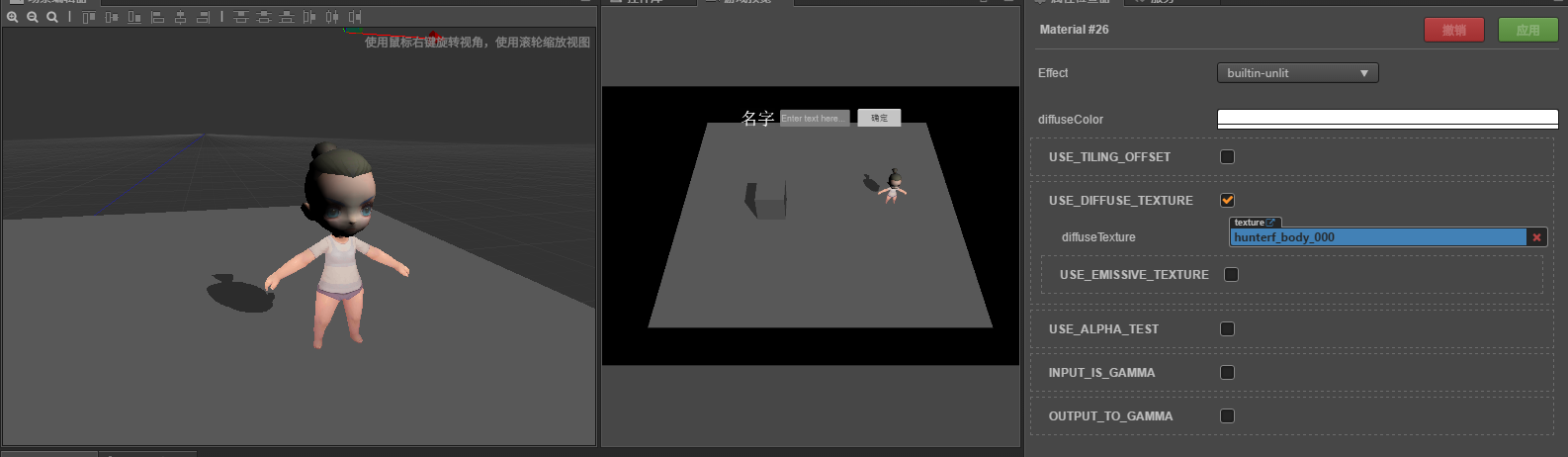This screenshot has width=1568, height=457.
Task: Click the 'Effect' property label
Action: click(x=1053, y=73)
